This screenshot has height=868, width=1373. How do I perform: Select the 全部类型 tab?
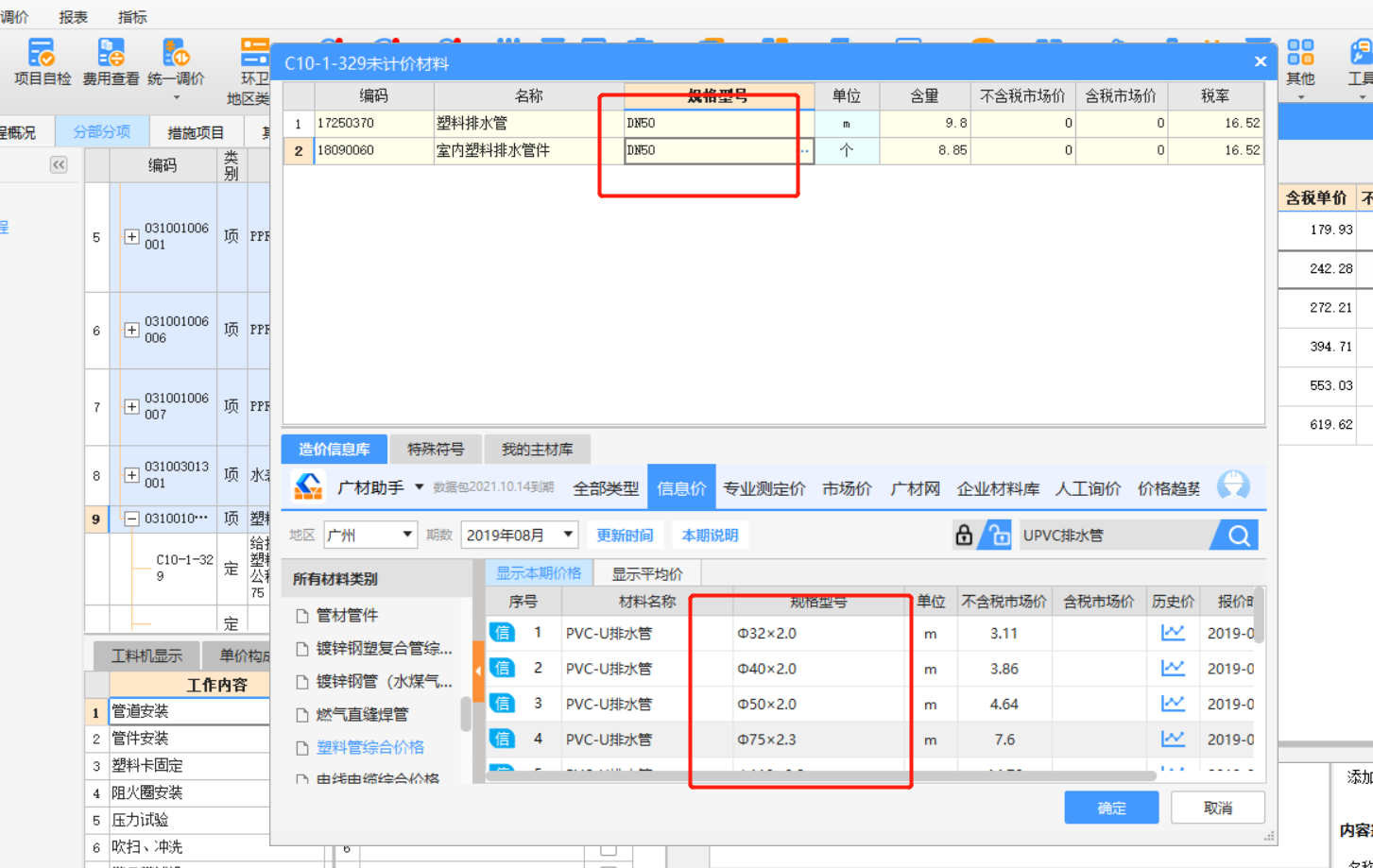click(606, 488)
